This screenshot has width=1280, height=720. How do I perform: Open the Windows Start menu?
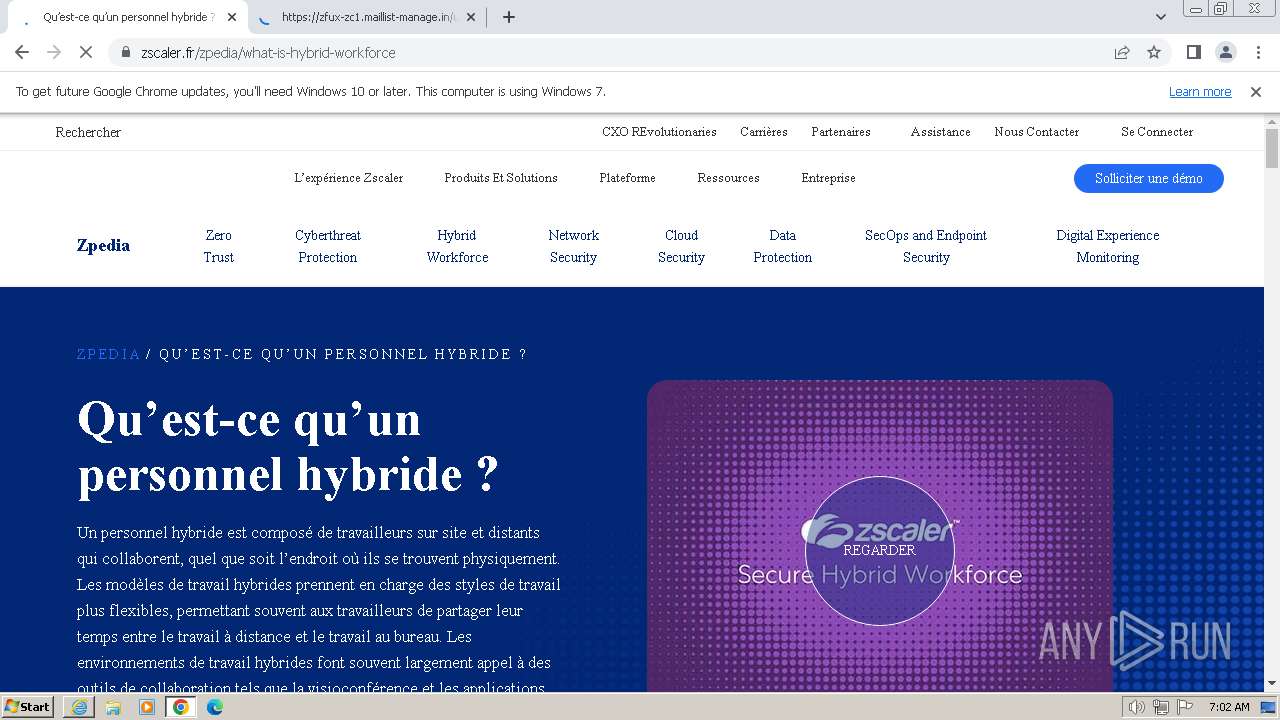(x=27, y=706)
